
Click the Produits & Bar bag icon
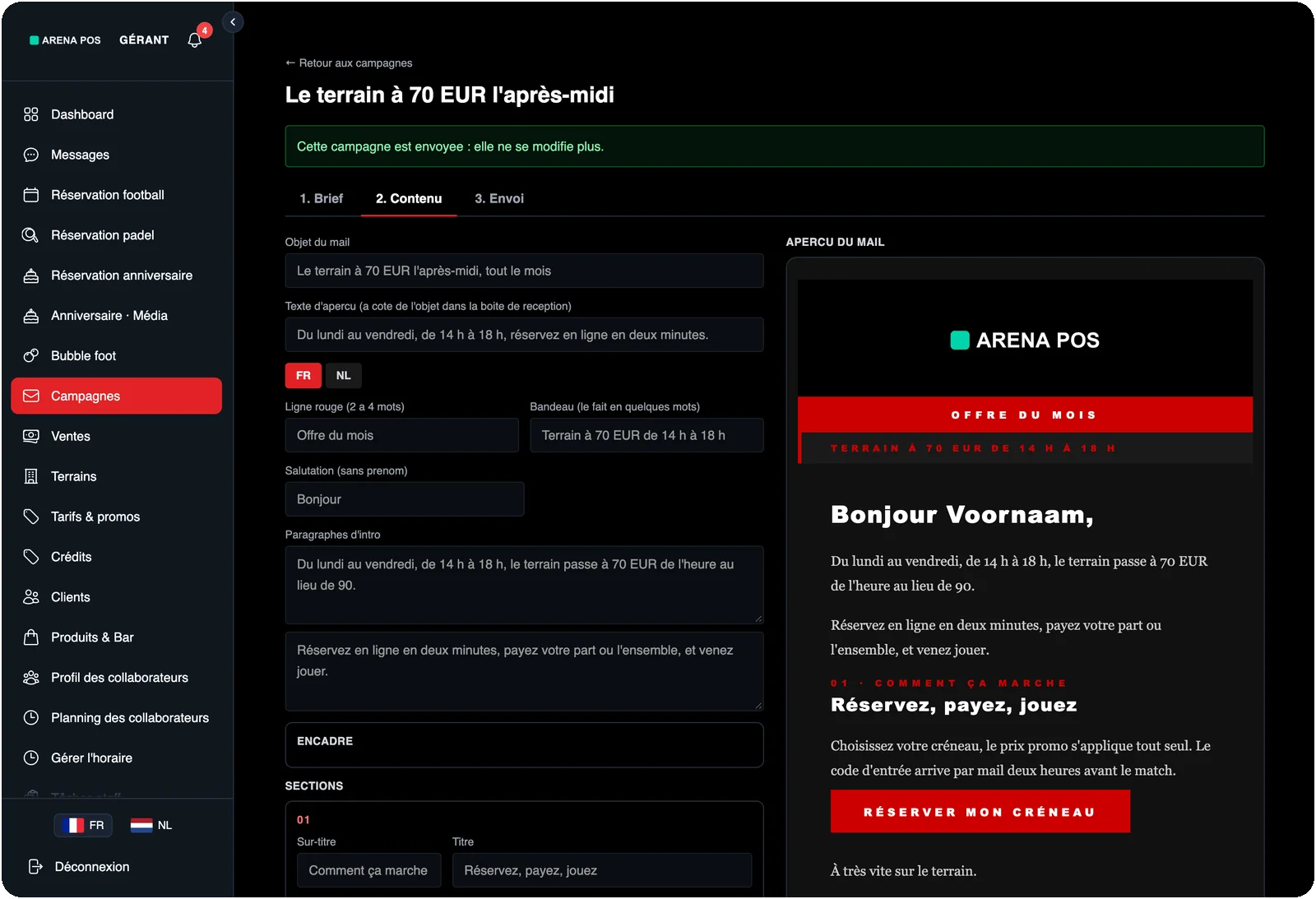click(x=31, y=637)
